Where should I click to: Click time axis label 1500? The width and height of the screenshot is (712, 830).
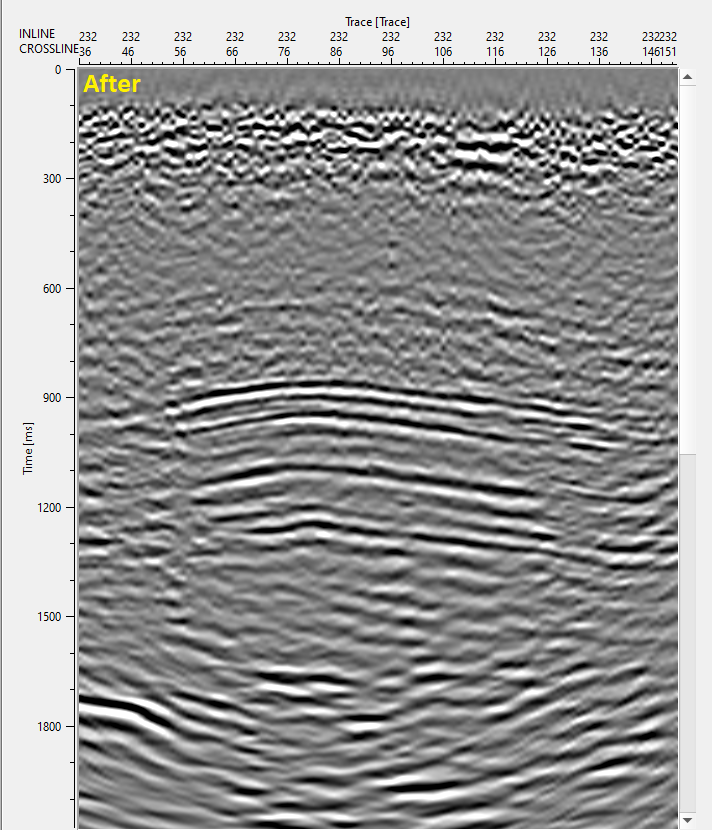click(49, 617)
